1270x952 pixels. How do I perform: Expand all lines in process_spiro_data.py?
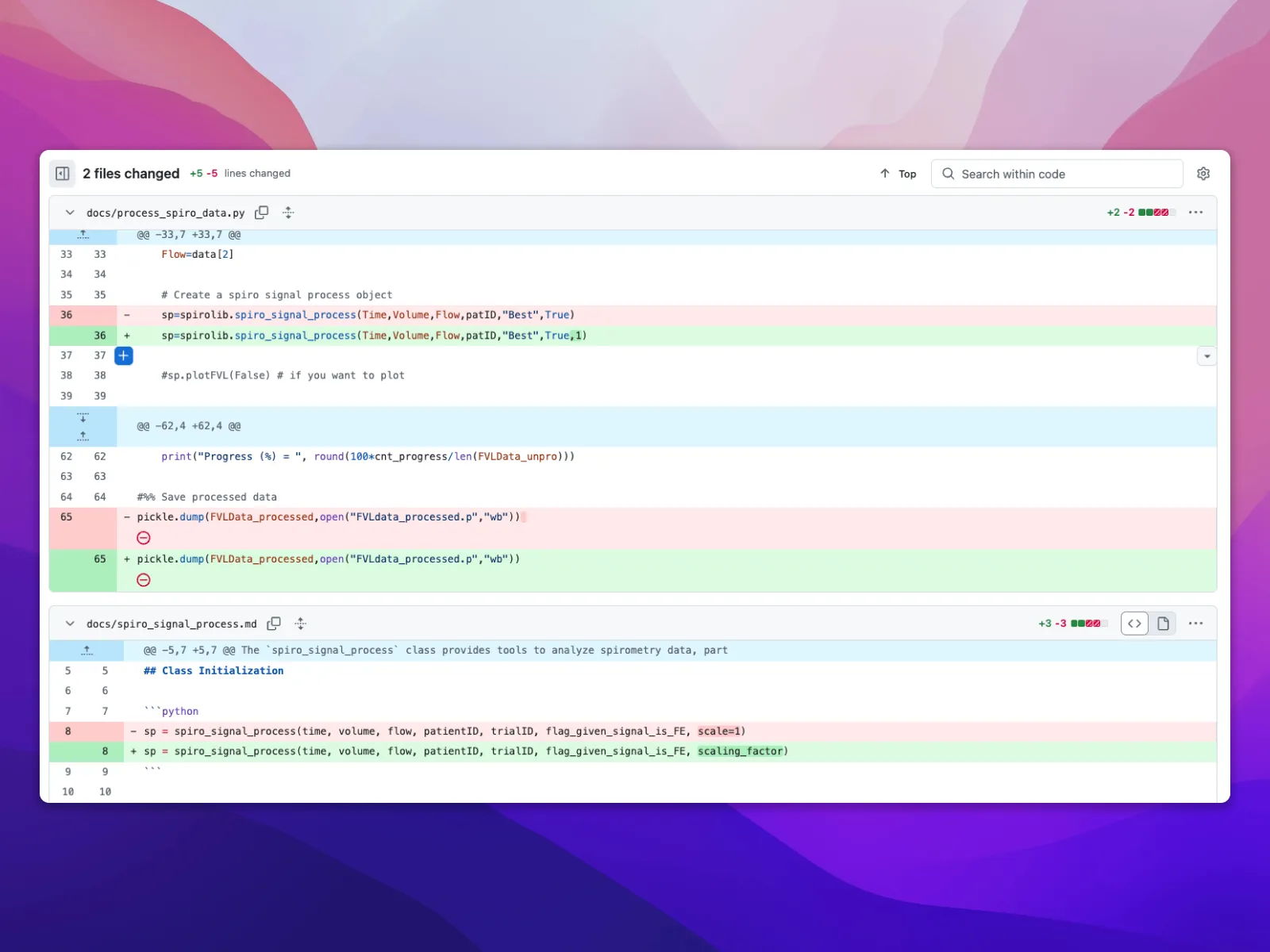click(x=288, y=213)
